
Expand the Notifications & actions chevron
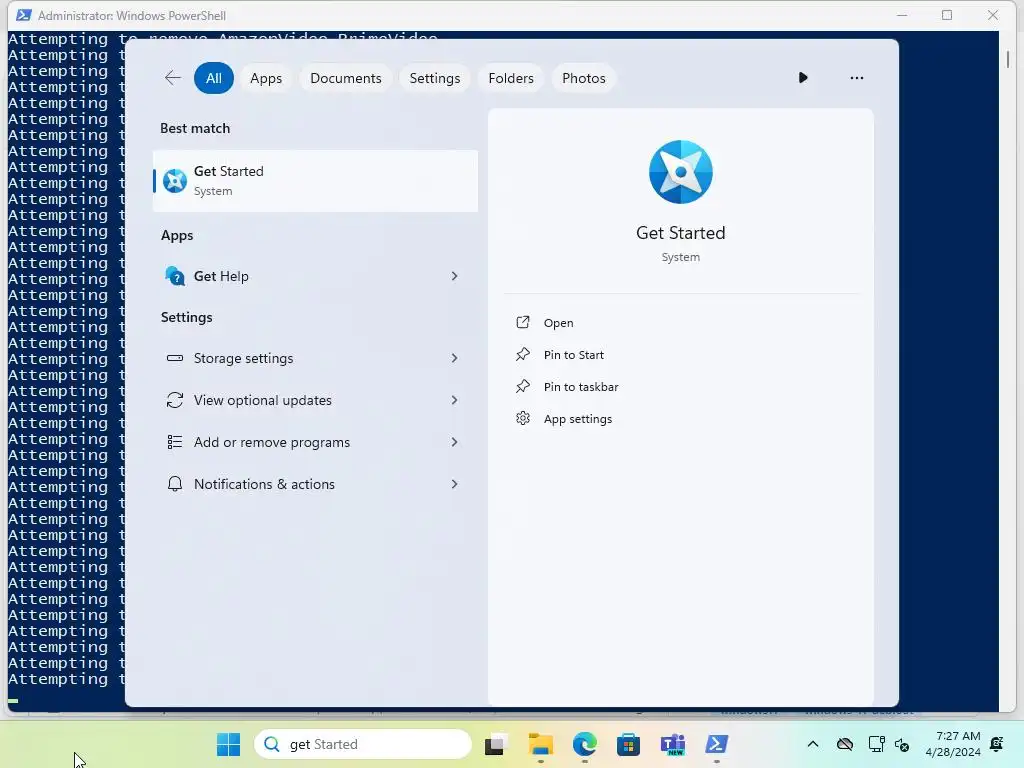tap(455, 484)
